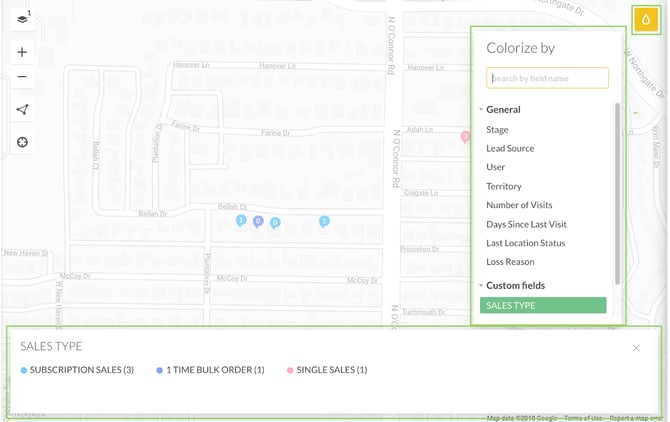Colorize by Last Location Status
670x422 pixels.
tap(526, 243)
